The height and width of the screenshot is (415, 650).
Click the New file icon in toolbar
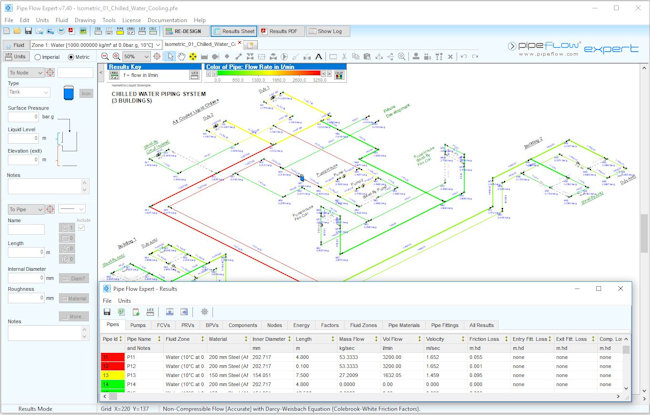7,31
